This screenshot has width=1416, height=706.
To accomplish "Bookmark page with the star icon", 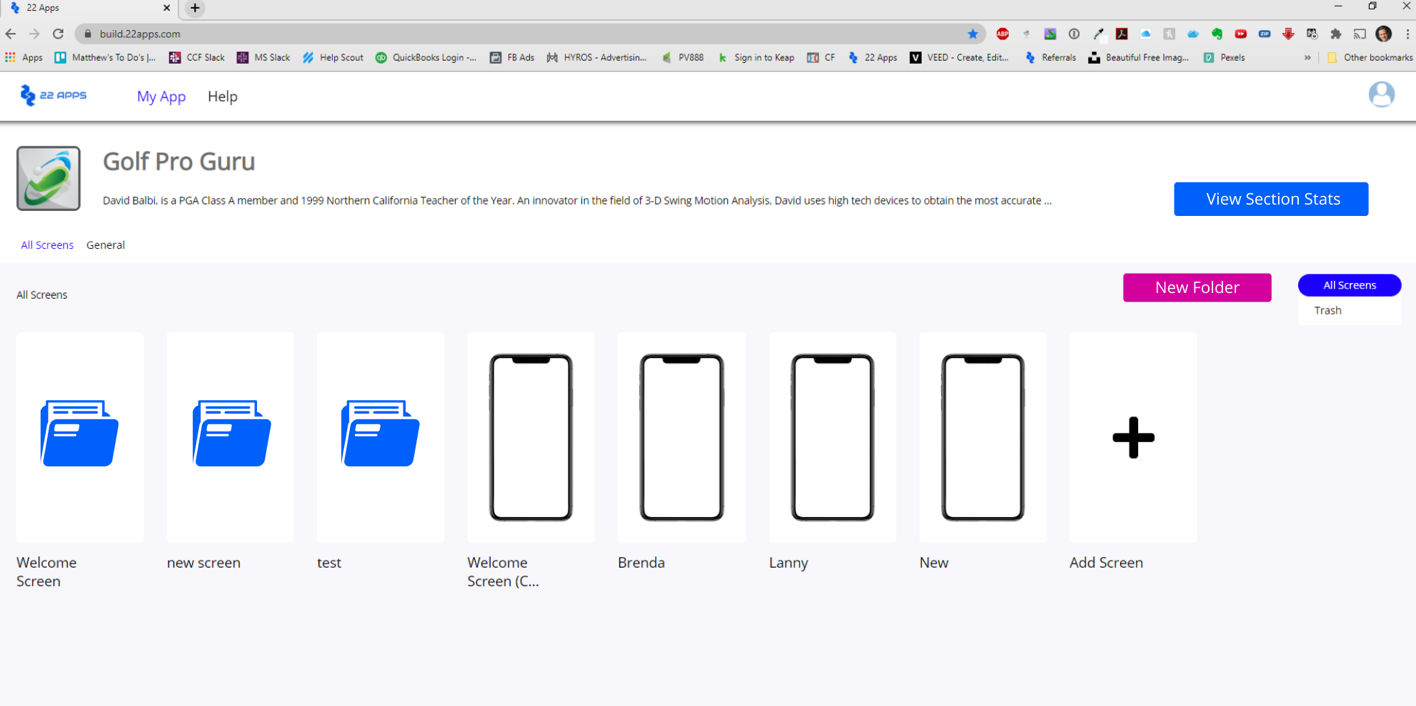I will click(972, 34).
